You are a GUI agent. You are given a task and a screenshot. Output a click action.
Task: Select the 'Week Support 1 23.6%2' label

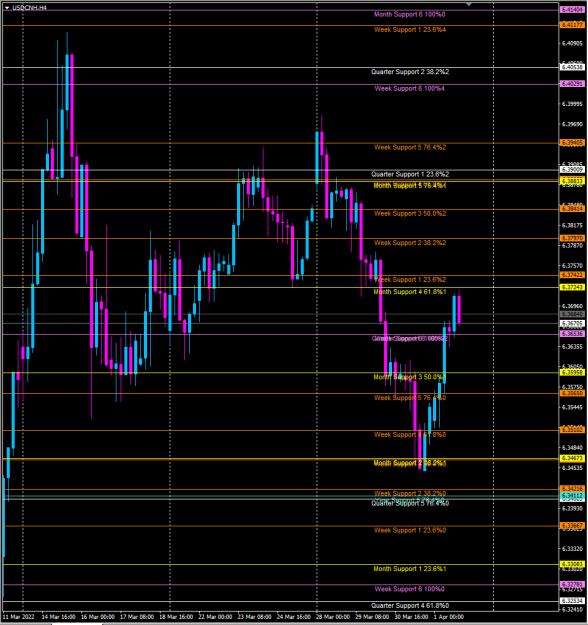pos(410,280)
